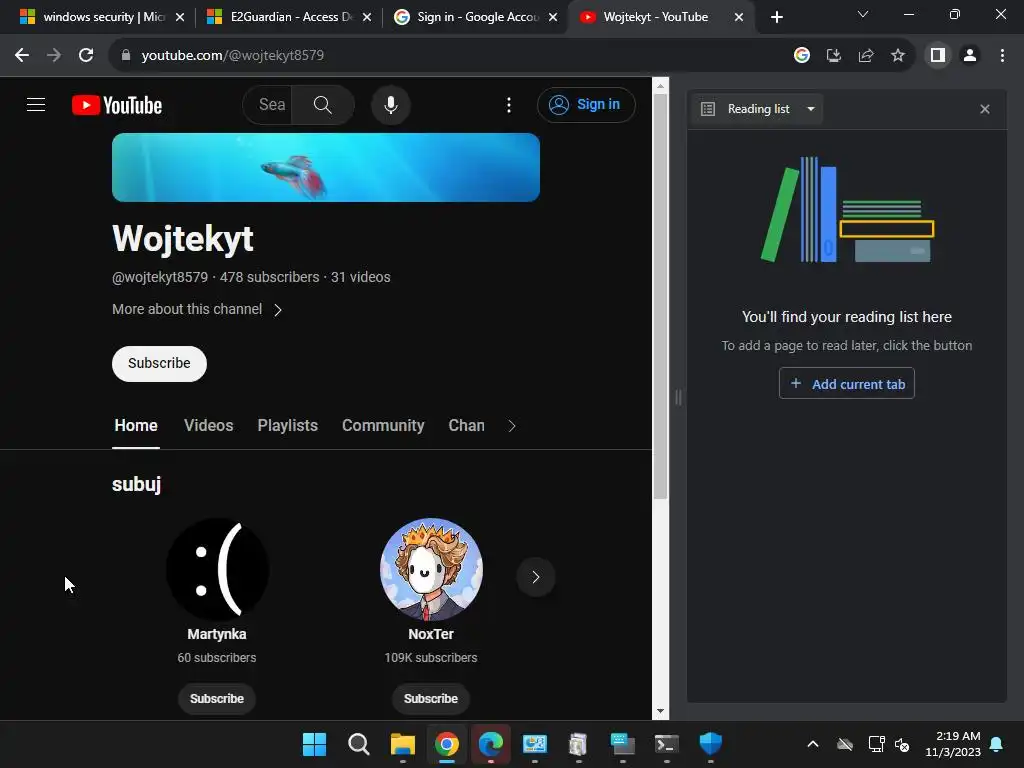Click the page scrollbar down arrow

pos(660,711)
